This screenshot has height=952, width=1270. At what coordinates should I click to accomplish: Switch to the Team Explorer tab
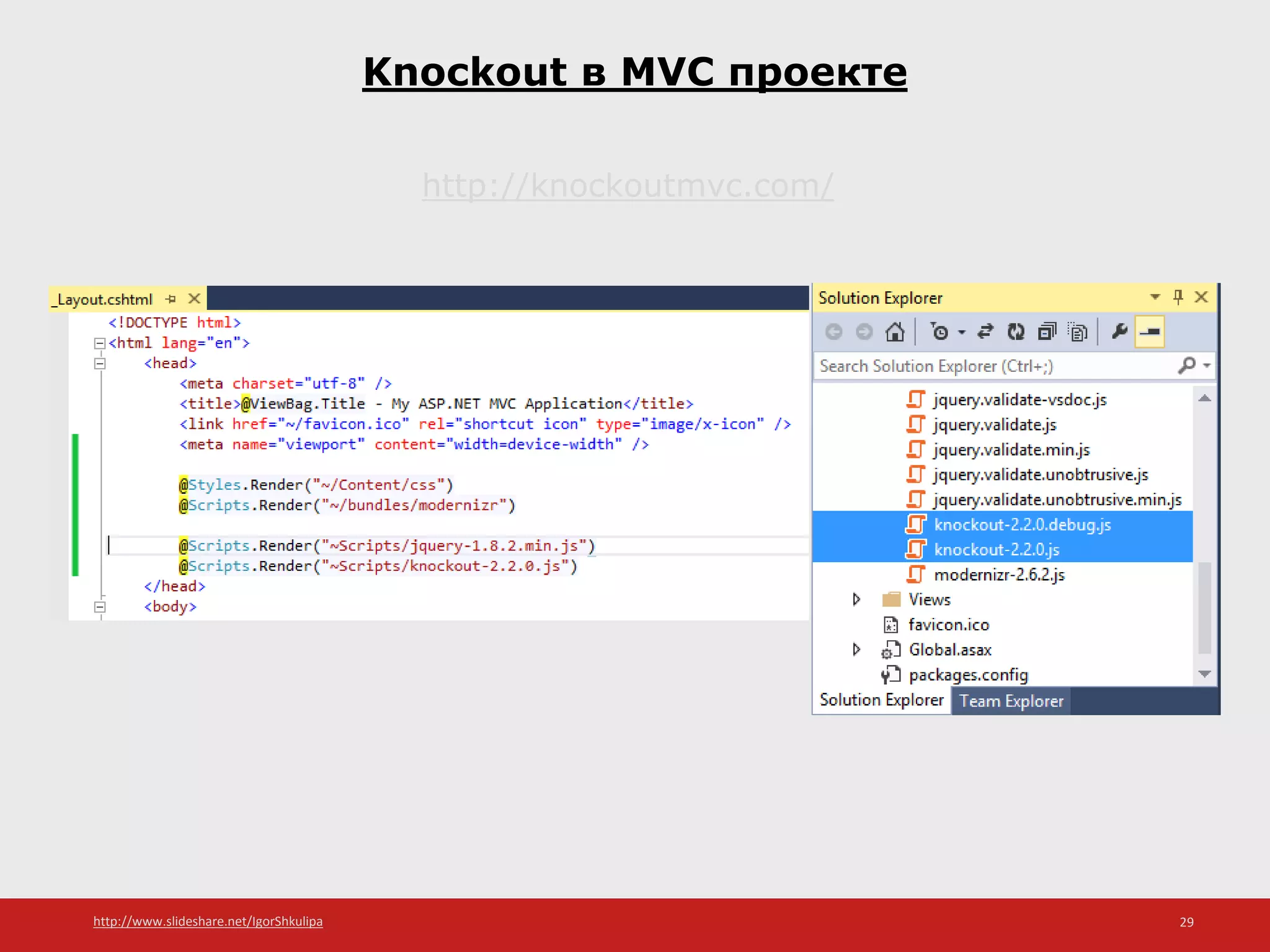click(x=1011, y=701)
